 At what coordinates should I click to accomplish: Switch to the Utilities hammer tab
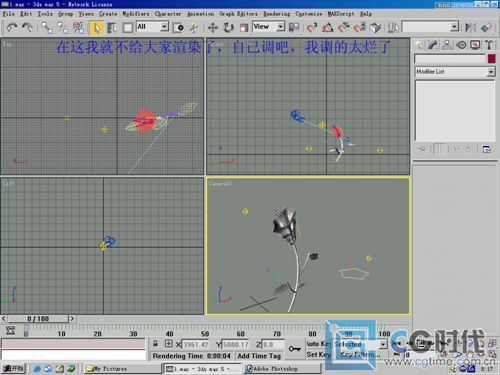tap(489, 45)
